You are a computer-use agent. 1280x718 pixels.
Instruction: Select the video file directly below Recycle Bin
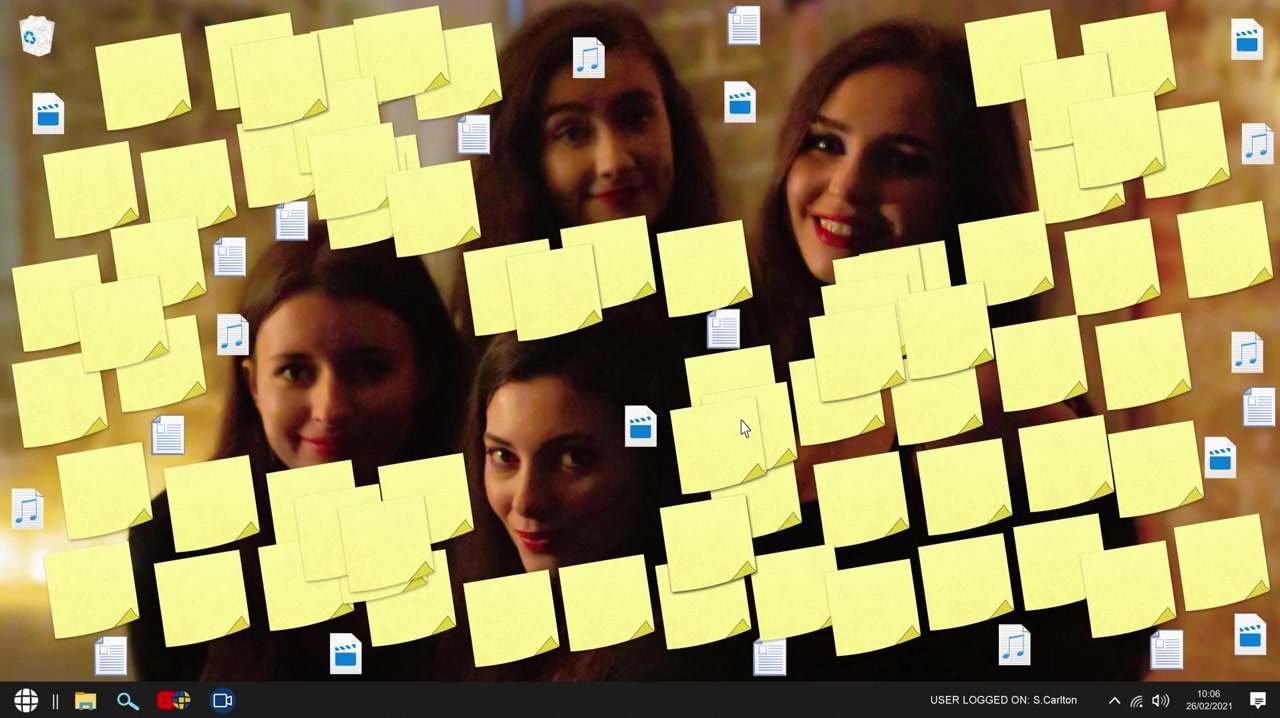[x=48, y=114]
